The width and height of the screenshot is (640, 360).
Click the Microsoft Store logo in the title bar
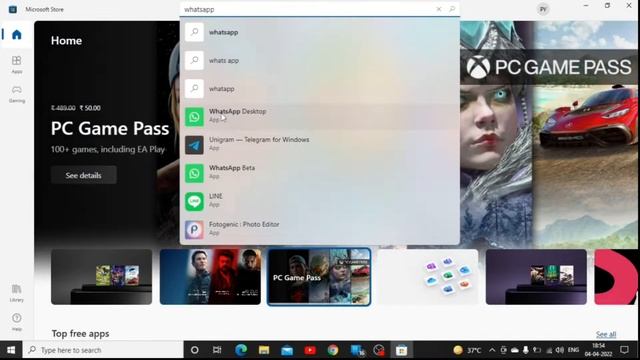[x=13, y=9]
